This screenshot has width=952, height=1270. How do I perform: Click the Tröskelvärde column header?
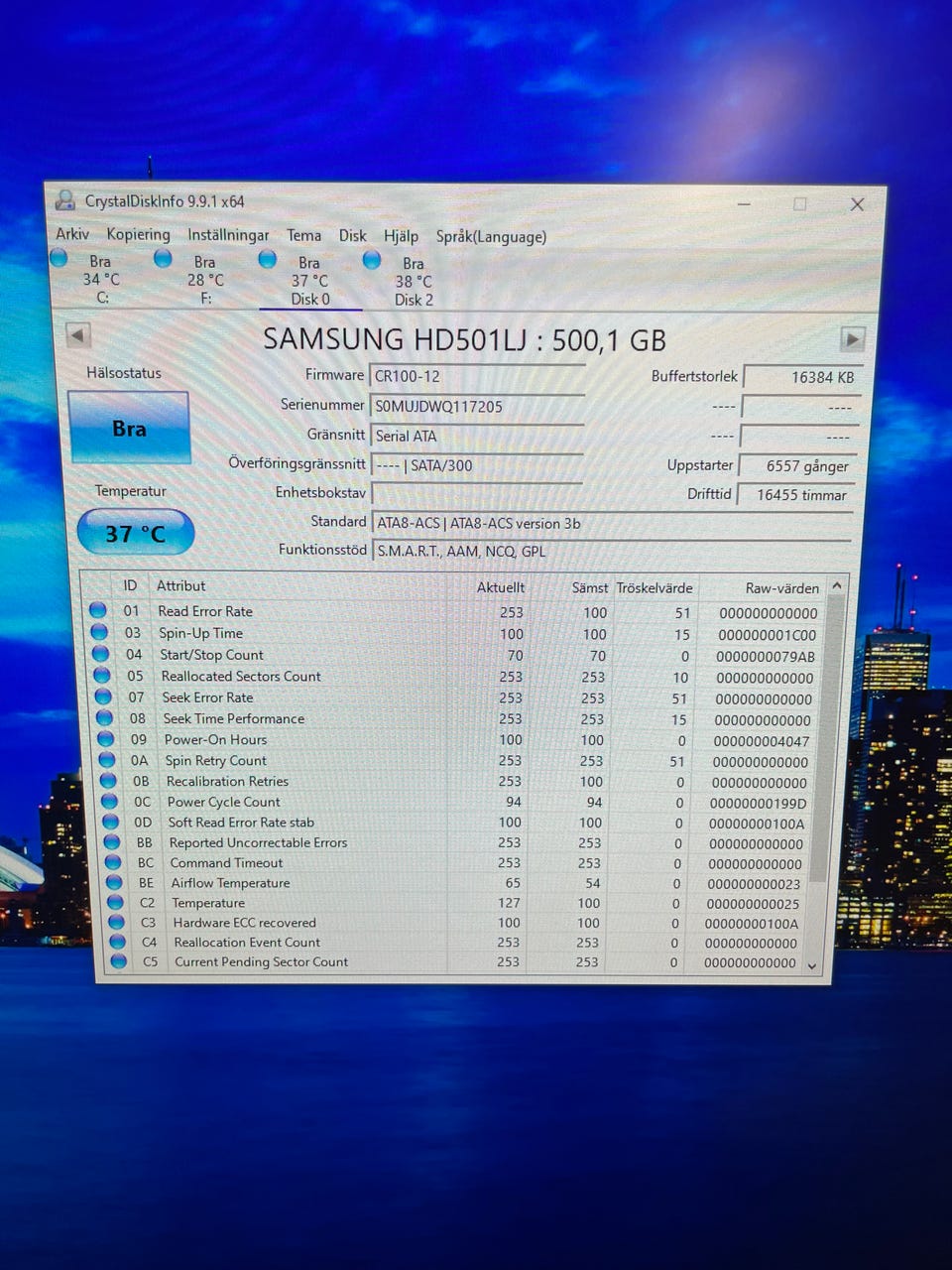click(654, 587)
